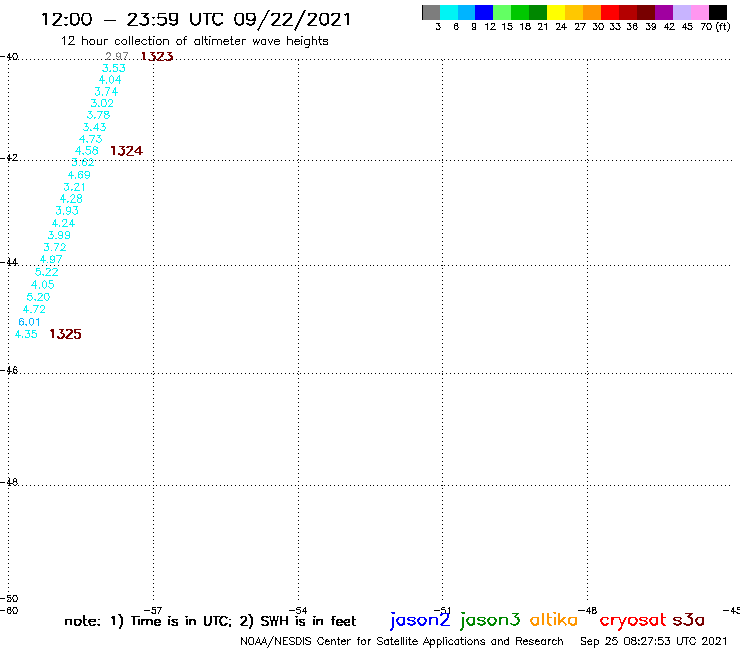Click the pink 70 ft legend swatch
Viewport: 740px width, 650px height.
699,12
